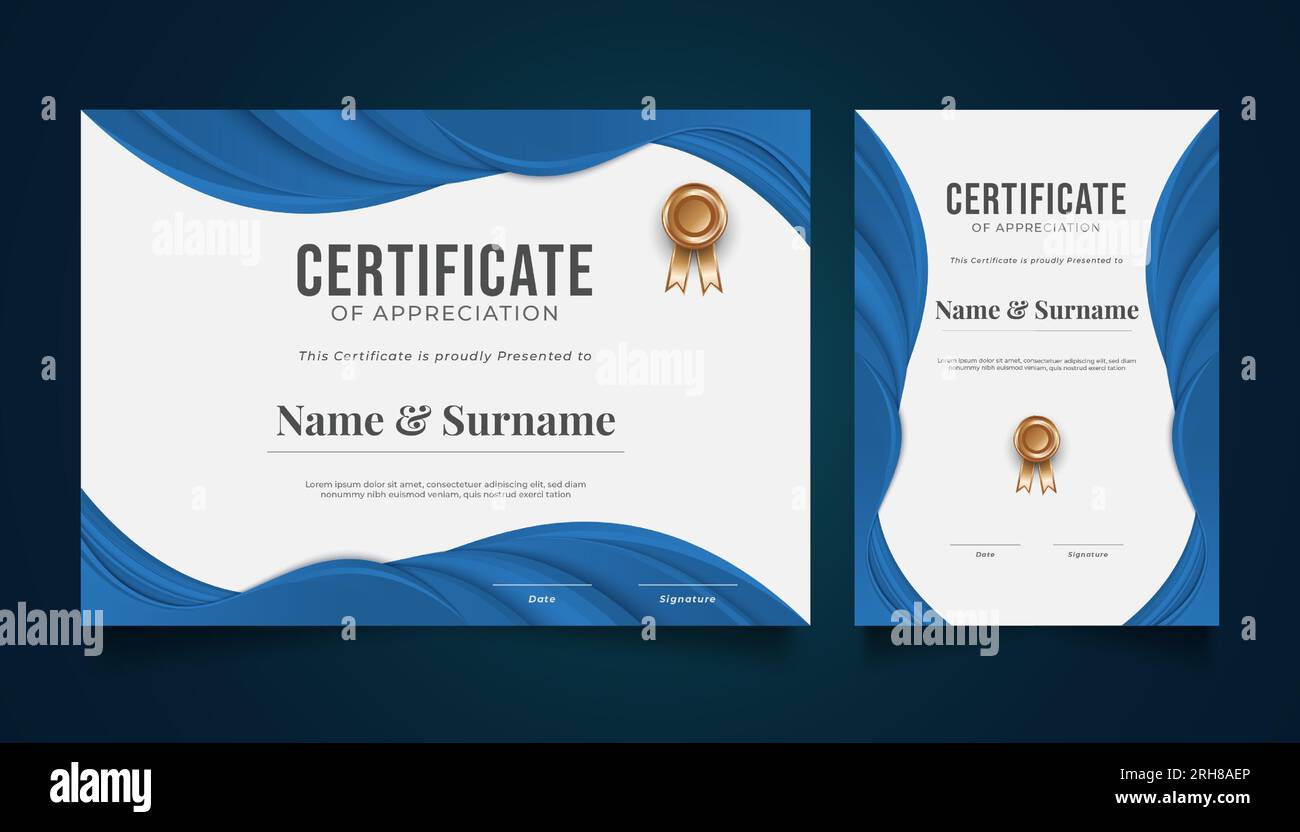
Task: Select Name & Surname on portrait certificate
Action: click(x=1036, y=310)
